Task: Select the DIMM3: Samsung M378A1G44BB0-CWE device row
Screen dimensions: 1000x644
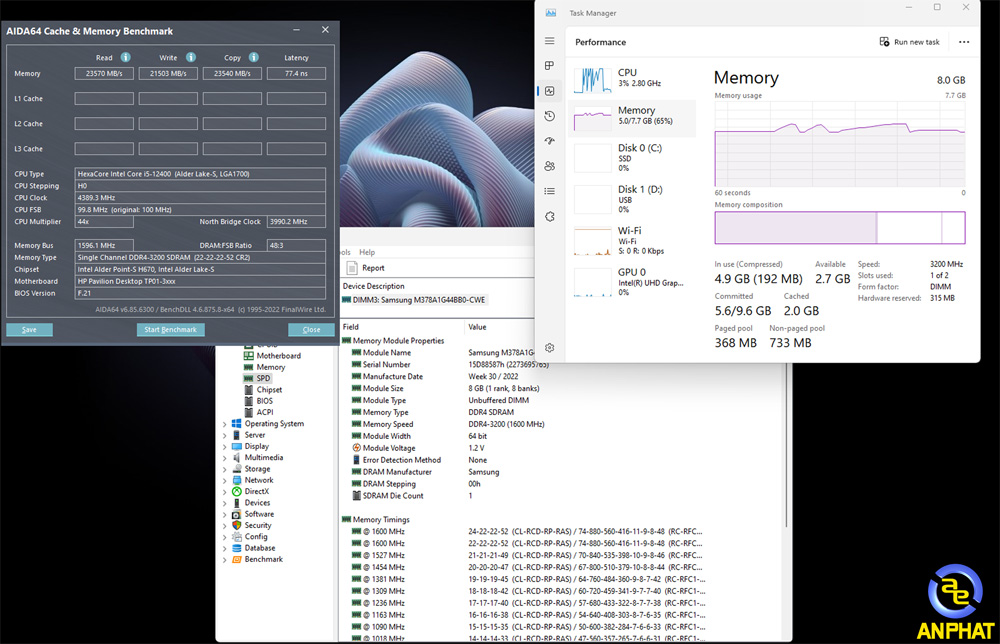Action: point(415,300)
